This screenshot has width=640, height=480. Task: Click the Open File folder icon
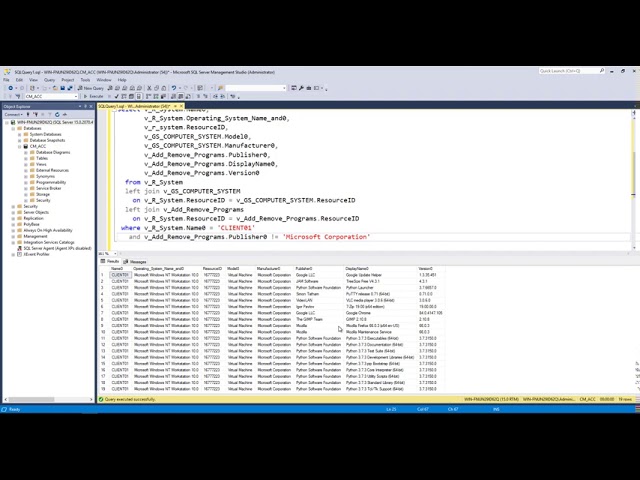point(55,88)
